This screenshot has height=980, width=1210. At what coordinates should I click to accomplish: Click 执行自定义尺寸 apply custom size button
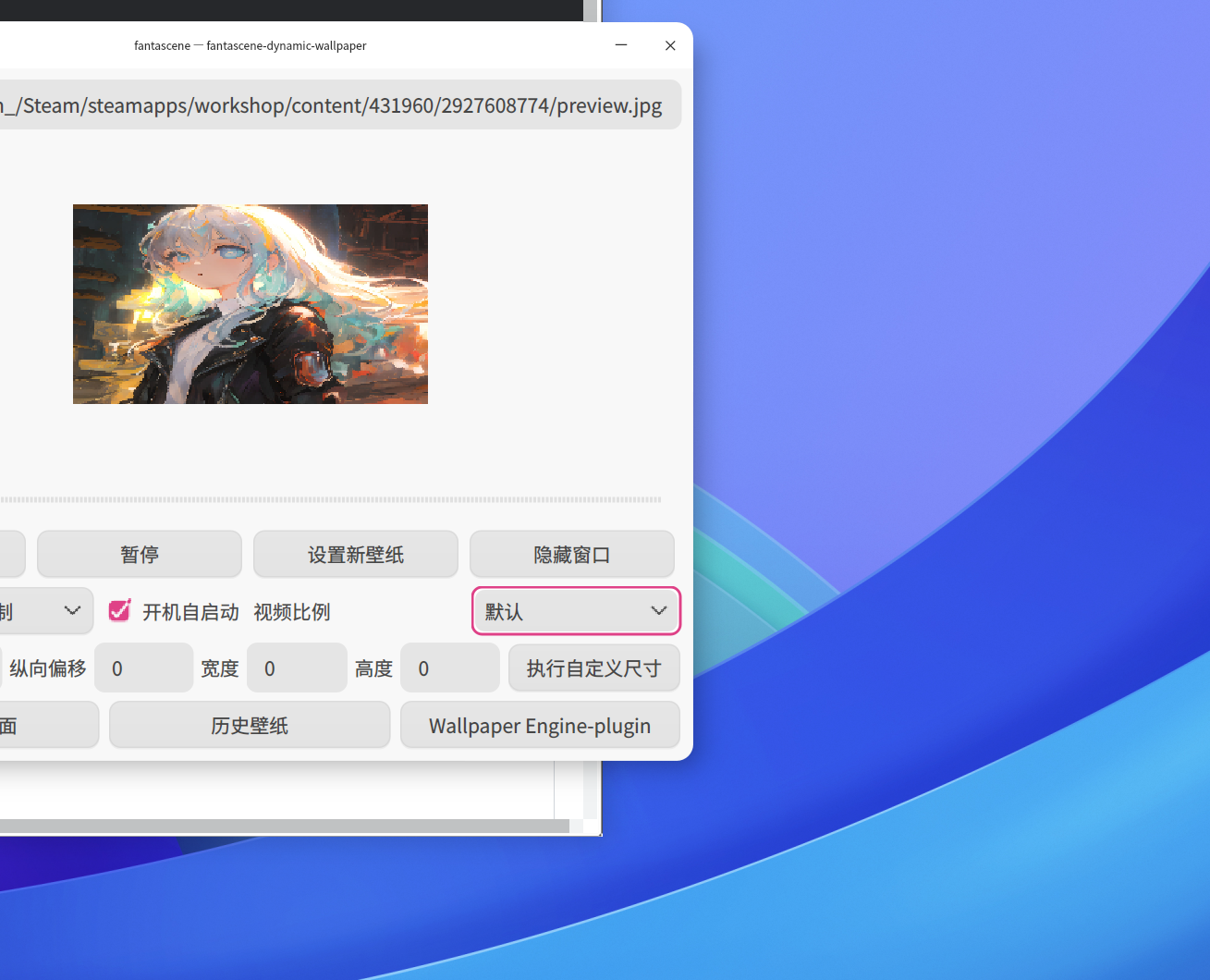click(x=594, y=668)
